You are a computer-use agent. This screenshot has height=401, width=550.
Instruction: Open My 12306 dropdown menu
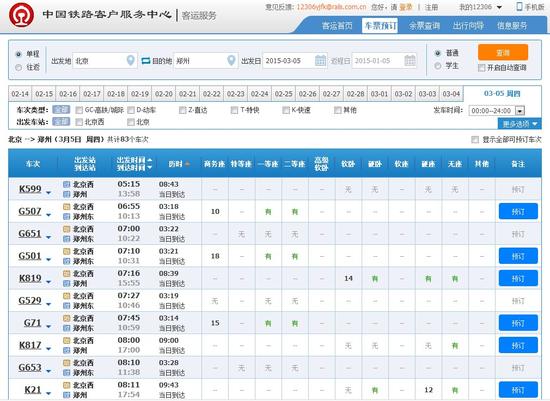480,7
